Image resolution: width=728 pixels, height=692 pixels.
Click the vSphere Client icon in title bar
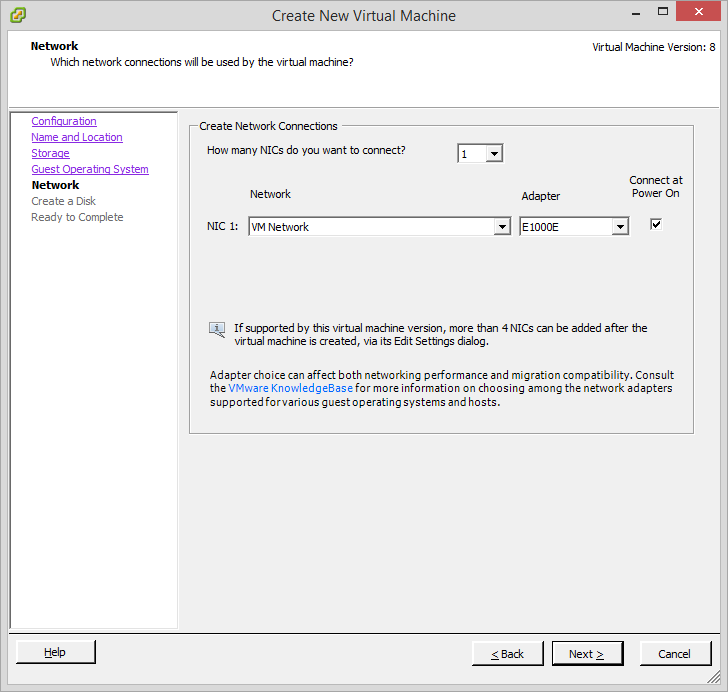pyautogui.click(x=18, y=15)
